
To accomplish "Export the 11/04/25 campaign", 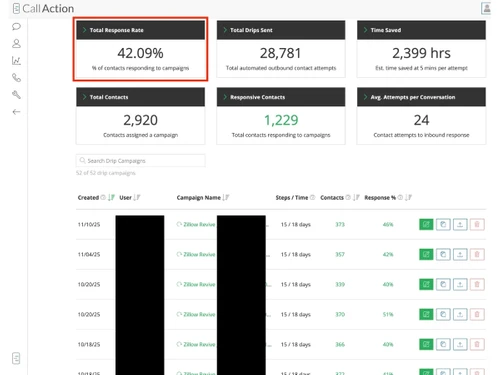I will (460, 254).
